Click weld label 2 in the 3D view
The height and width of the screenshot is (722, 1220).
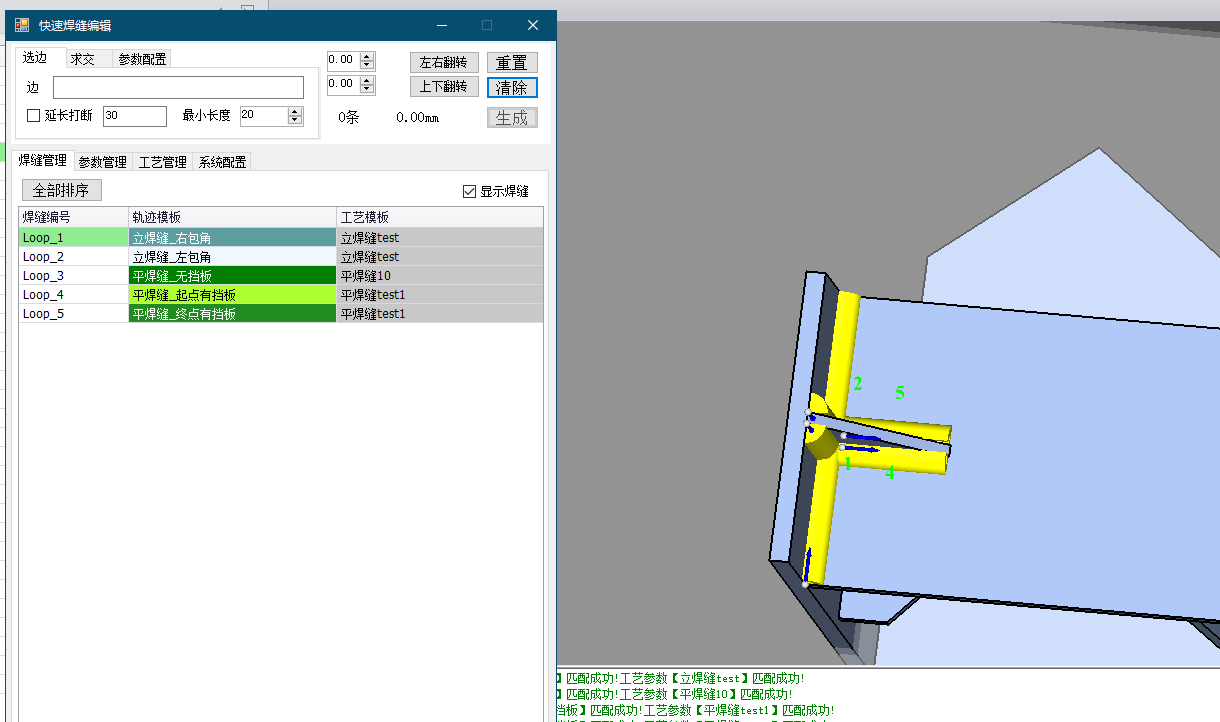coord(858,383)
